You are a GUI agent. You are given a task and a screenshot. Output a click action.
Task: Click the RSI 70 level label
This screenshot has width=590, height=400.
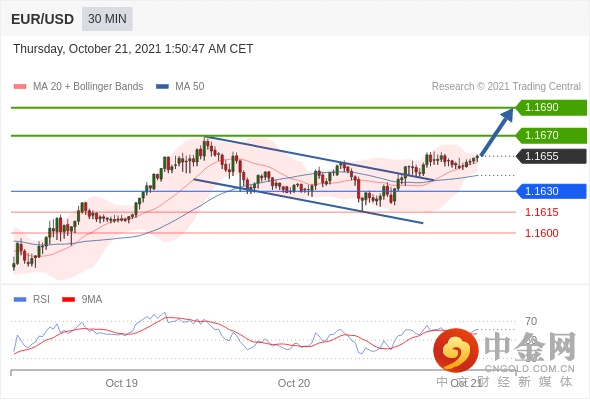531,321
